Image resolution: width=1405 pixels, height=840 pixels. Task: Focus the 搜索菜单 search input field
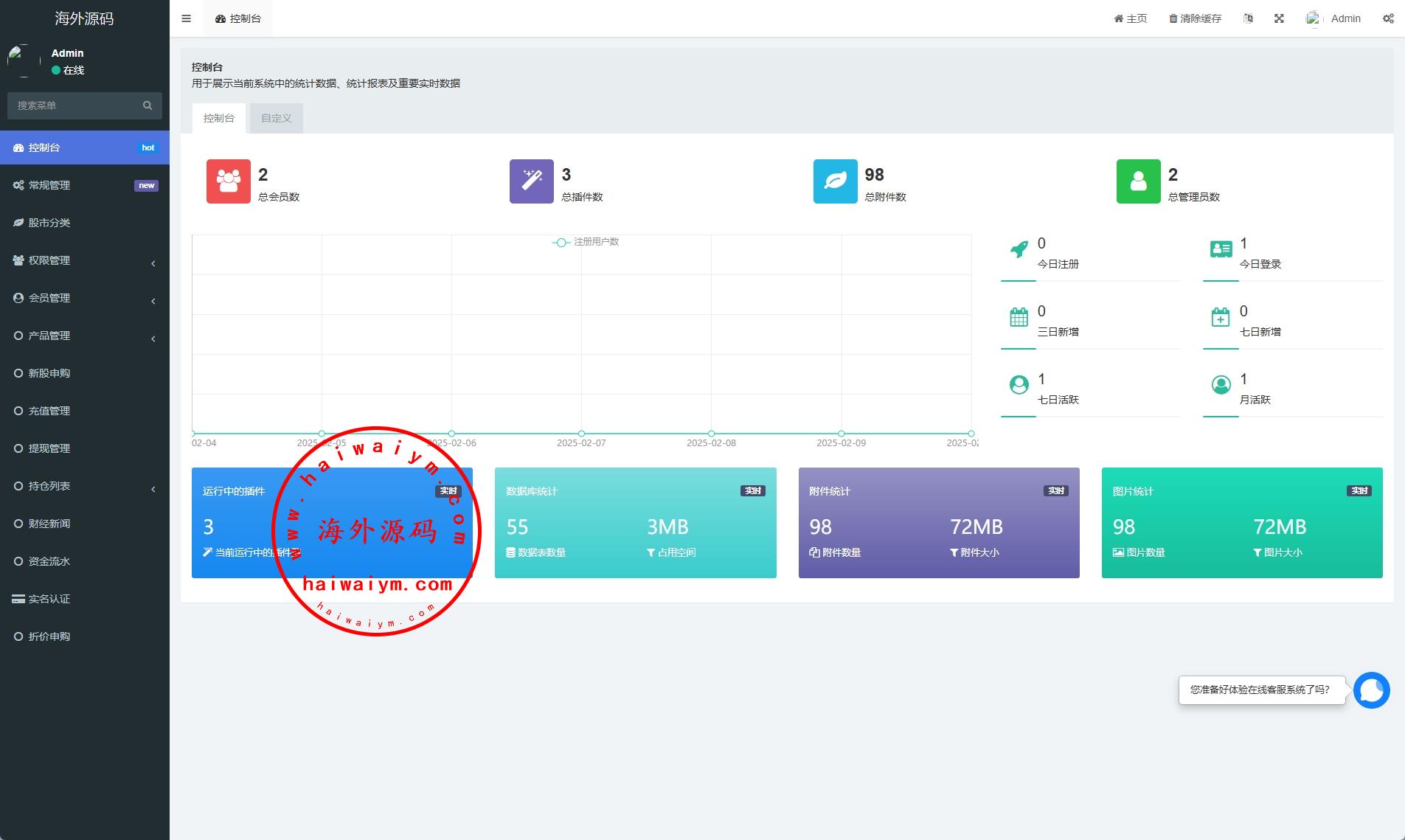pos(74,105)
